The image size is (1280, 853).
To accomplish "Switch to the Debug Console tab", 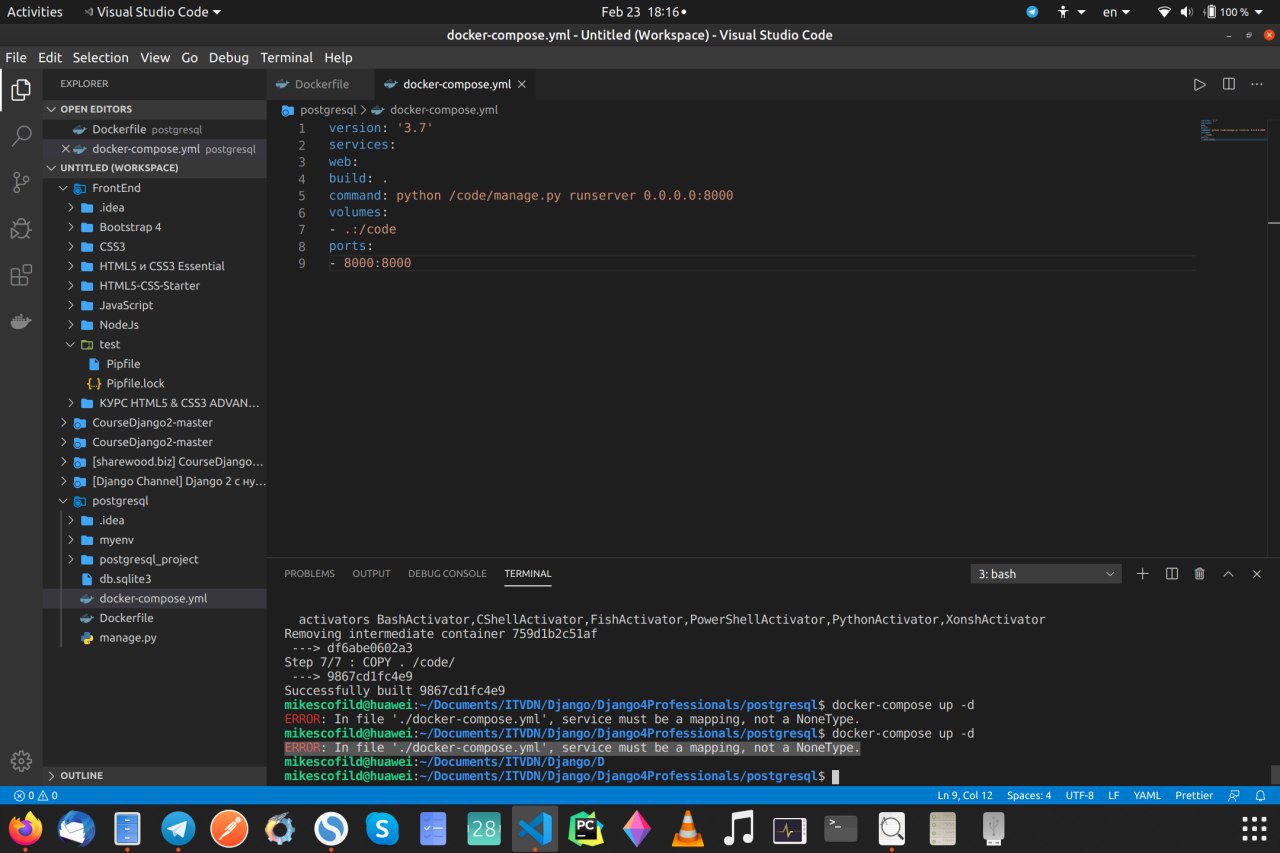I will click(x=447, y=573).
